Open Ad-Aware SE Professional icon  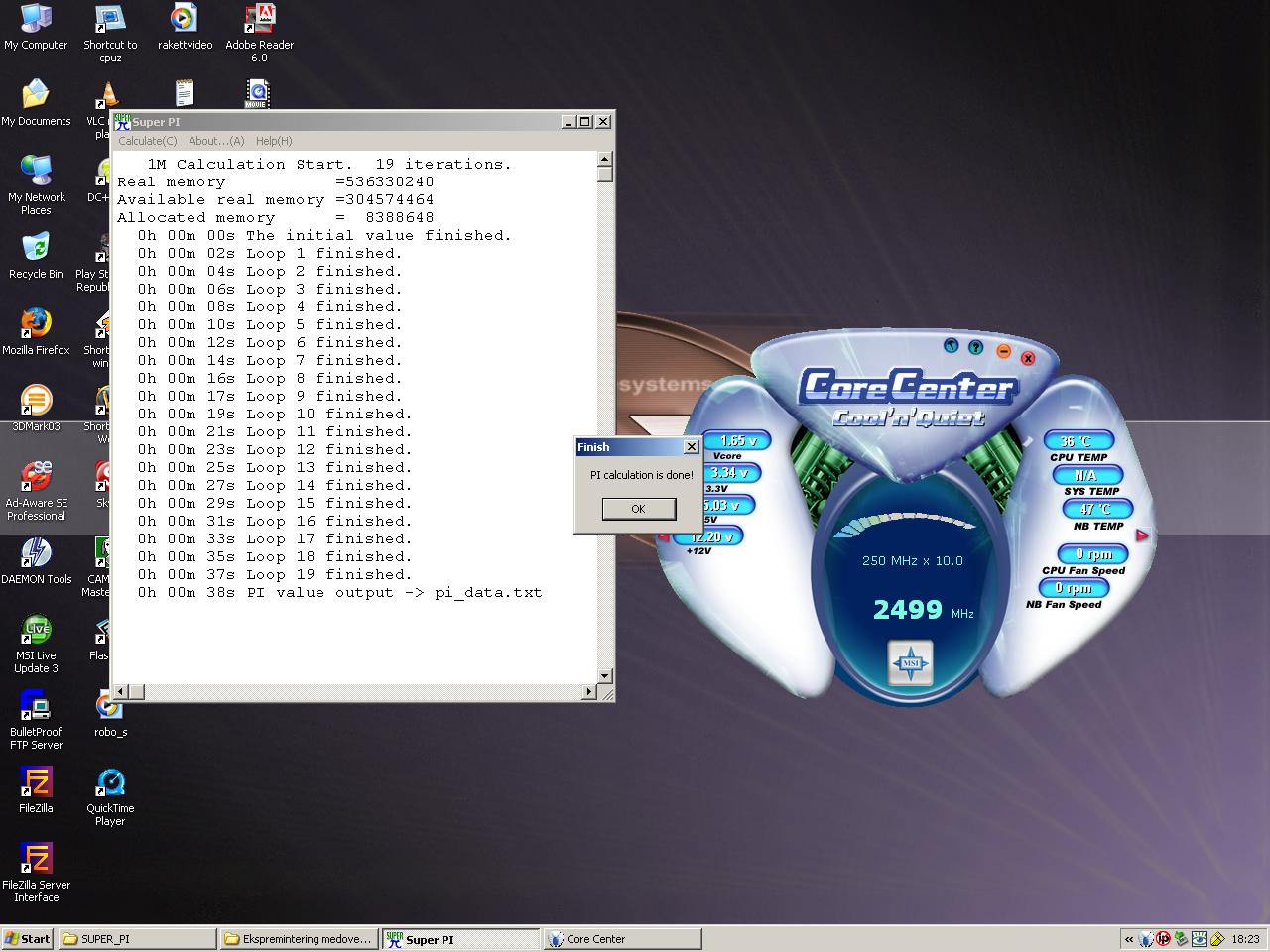click(36, 491)
